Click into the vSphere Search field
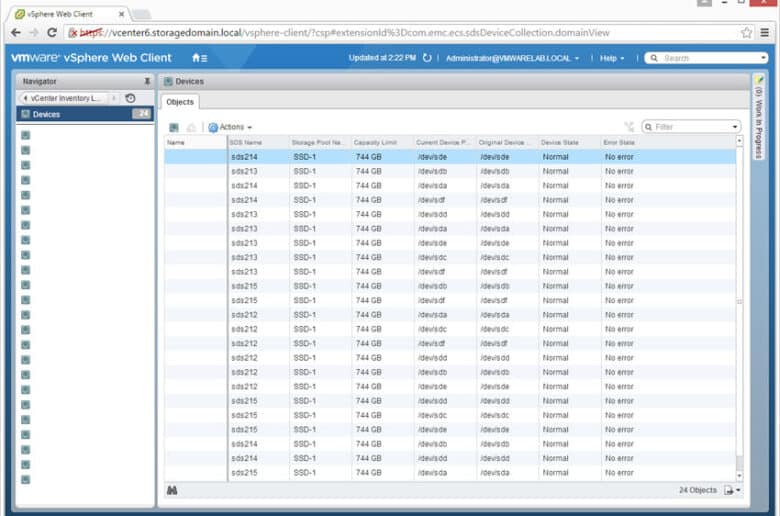 706,58
